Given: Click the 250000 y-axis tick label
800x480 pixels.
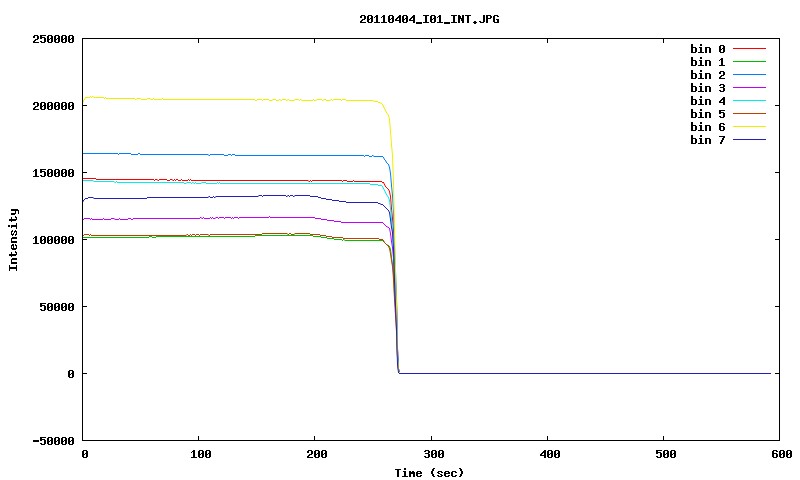Looking at the screenshot, I should click(53, 39).
